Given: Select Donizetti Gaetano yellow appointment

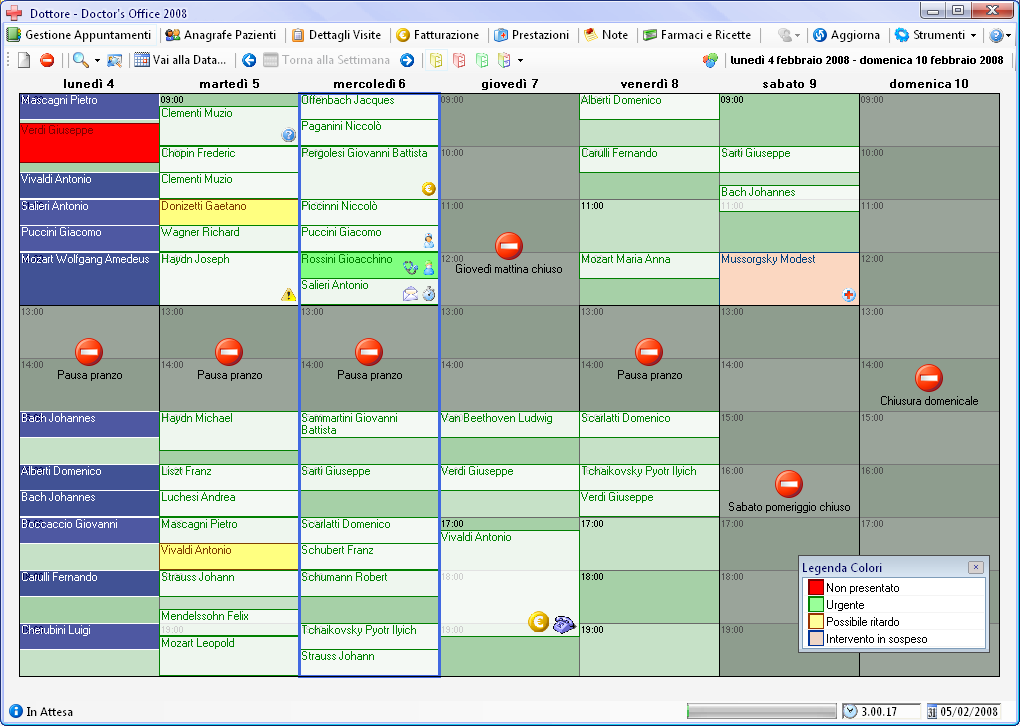Looking at the screenshot, I should (229, 212).
